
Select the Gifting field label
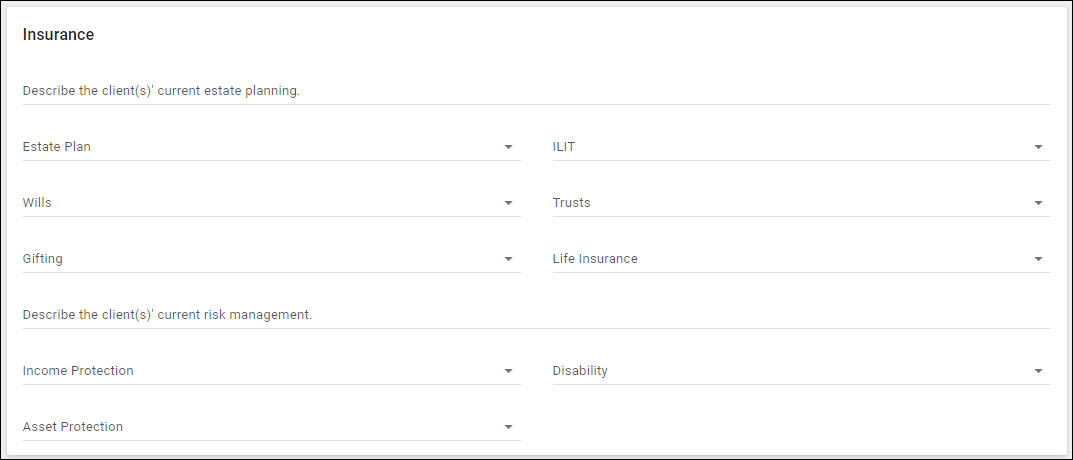pos(43,259)
